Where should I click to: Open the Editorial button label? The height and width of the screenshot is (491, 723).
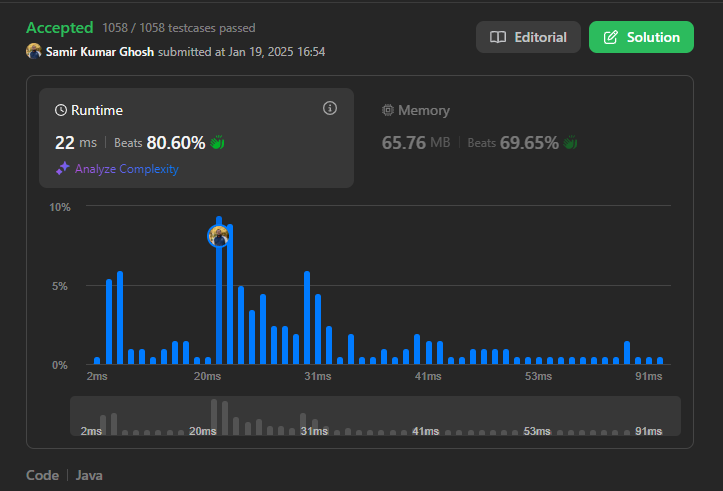tap(540, 38)
